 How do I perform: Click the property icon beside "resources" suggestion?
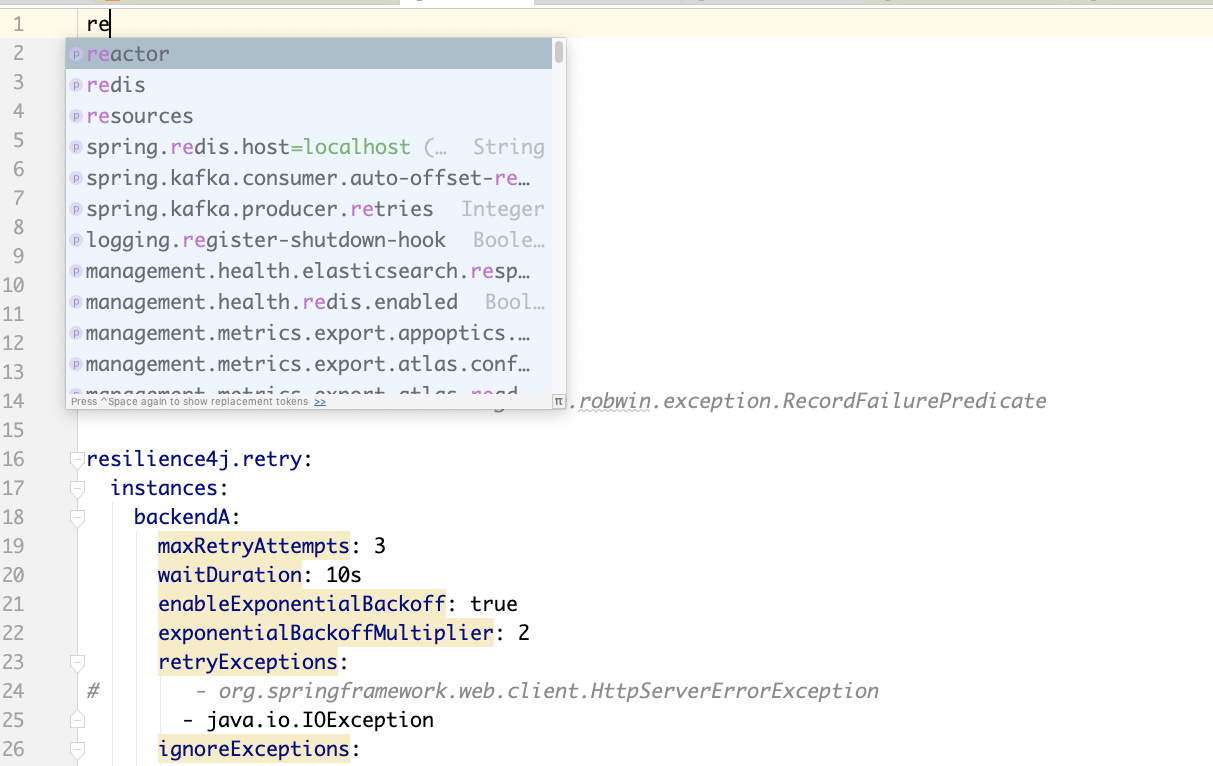pos(76,115)
